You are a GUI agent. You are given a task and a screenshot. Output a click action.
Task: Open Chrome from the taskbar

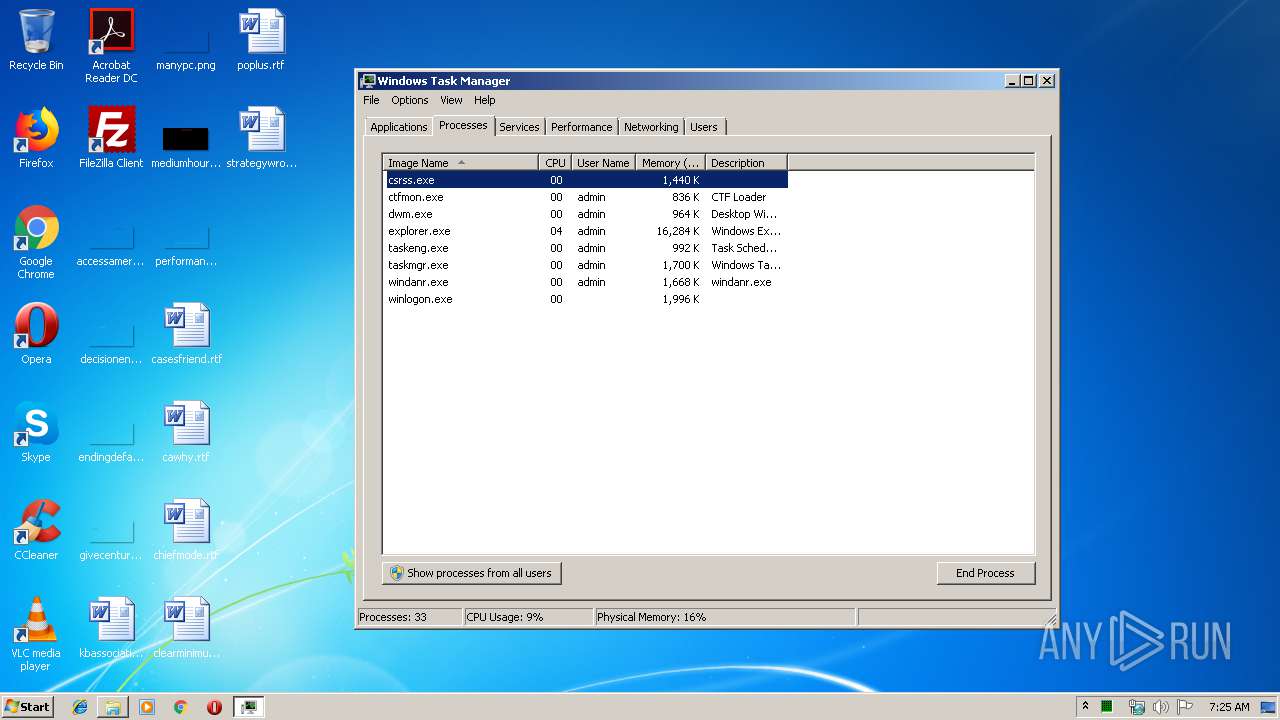pos(180,707)
